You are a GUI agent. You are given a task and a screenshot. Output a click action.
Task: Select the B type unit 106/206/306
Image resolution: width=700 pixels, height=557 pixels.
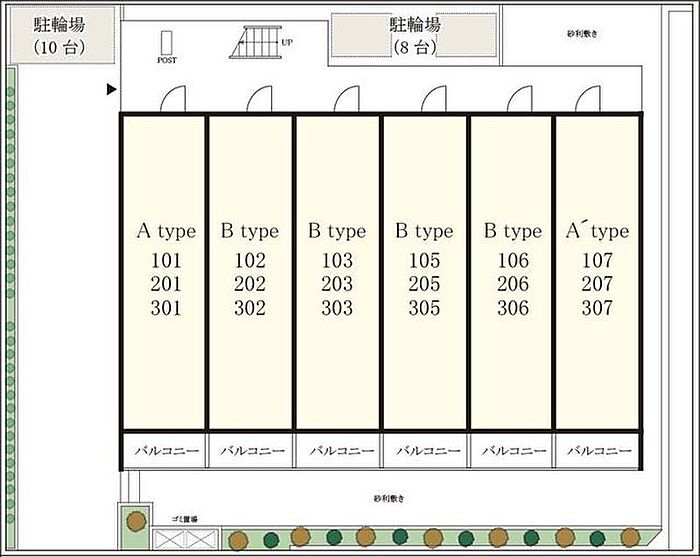511,270
